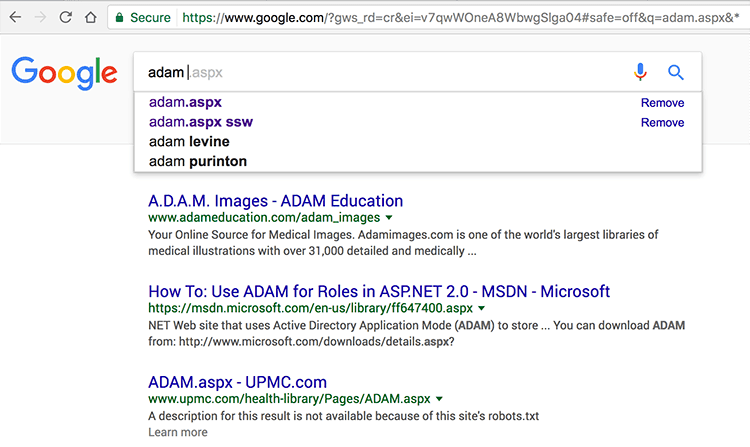The width and height of the screenshot is (750, 447).
Task: Click the blue magnifier search icon
Action: coord(676,72)
